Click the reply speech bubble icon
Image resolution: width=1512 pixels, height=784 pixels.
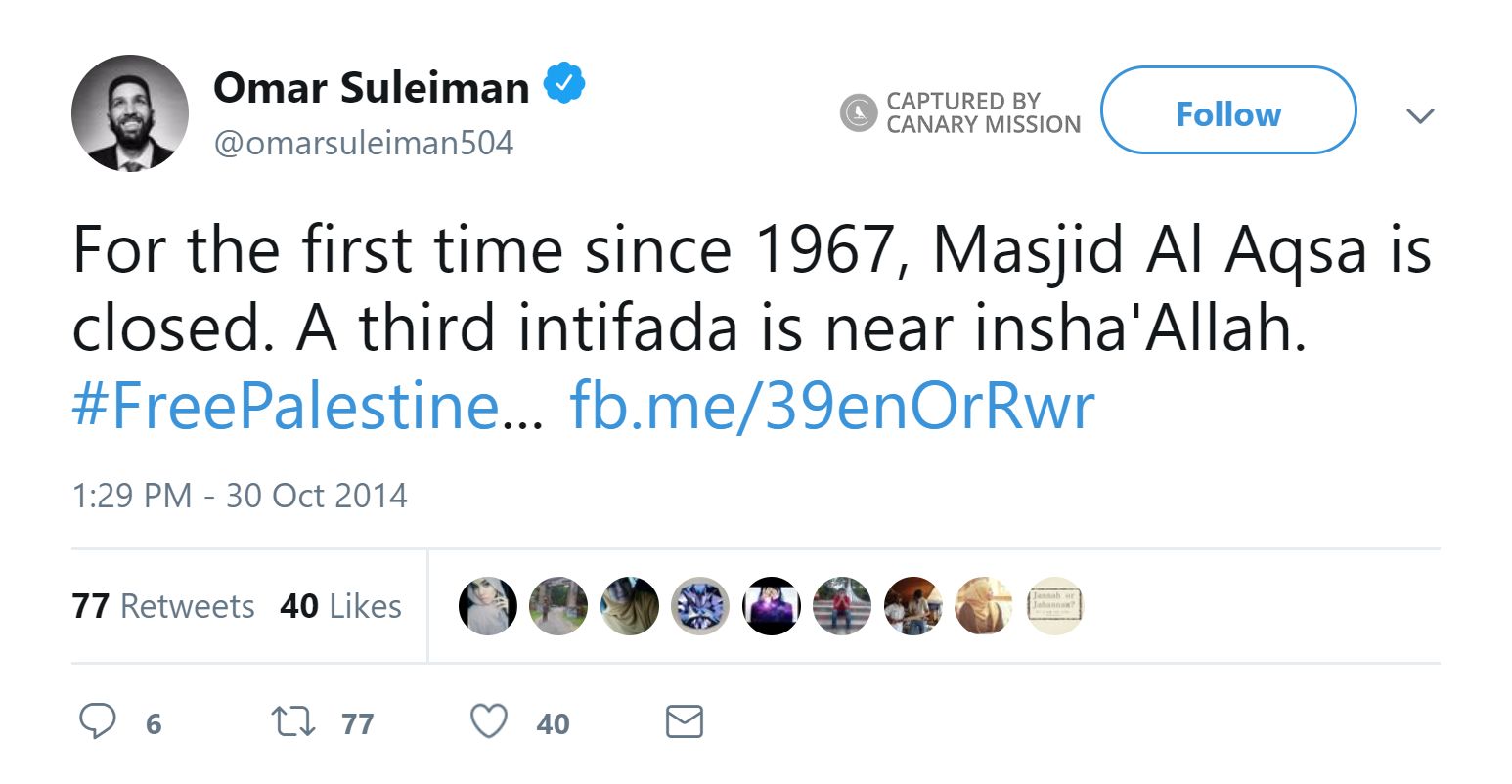(x=98, y=721)
